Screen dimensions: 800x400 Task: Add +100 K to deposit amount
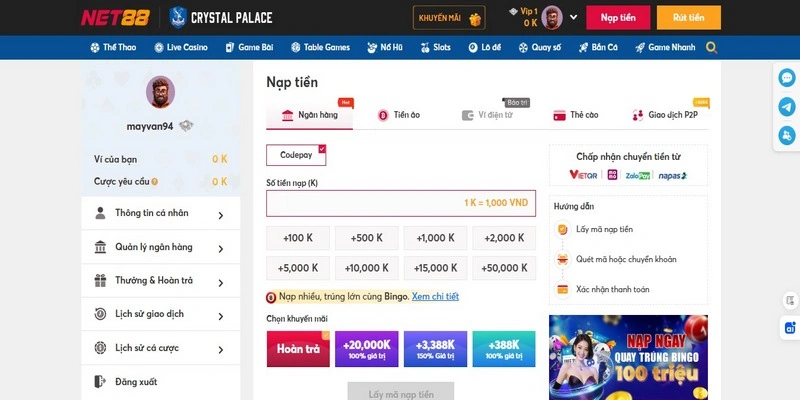click(298, 238)
